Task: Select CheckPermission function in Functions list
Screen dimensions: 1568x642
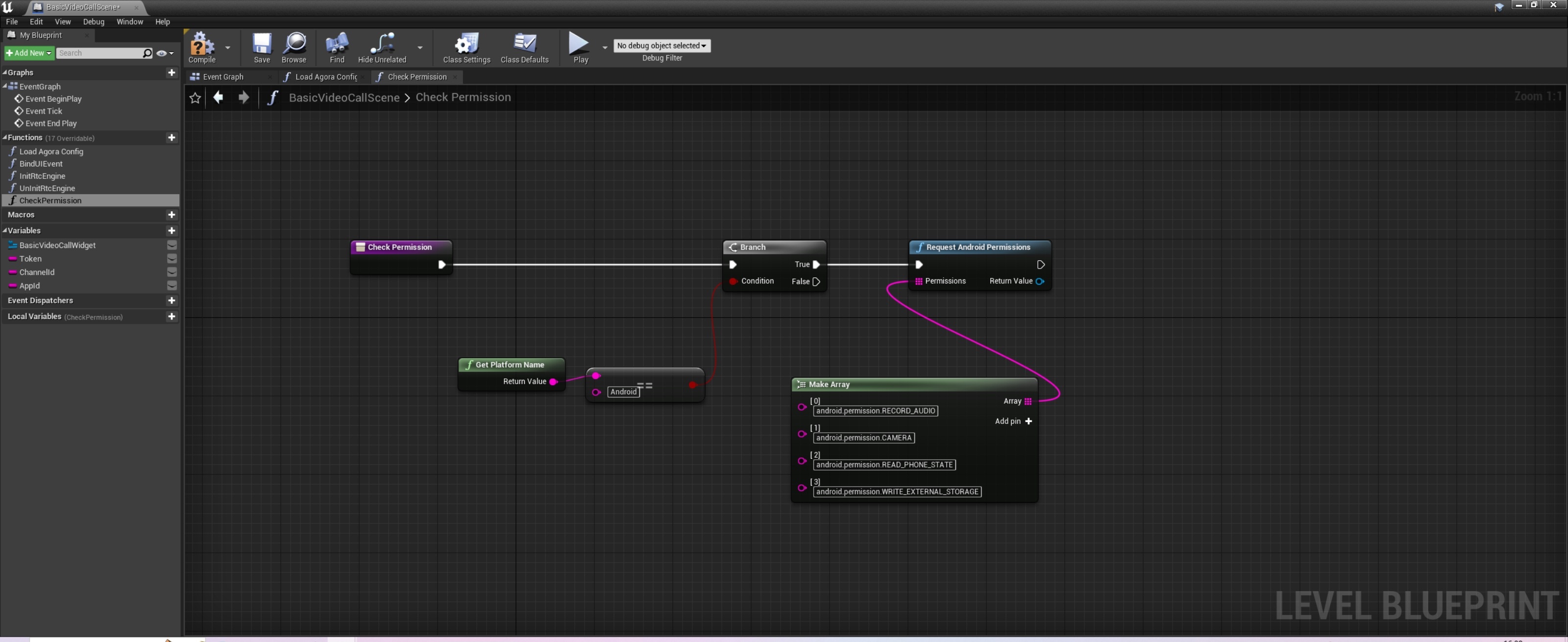Action: [50, 200]
